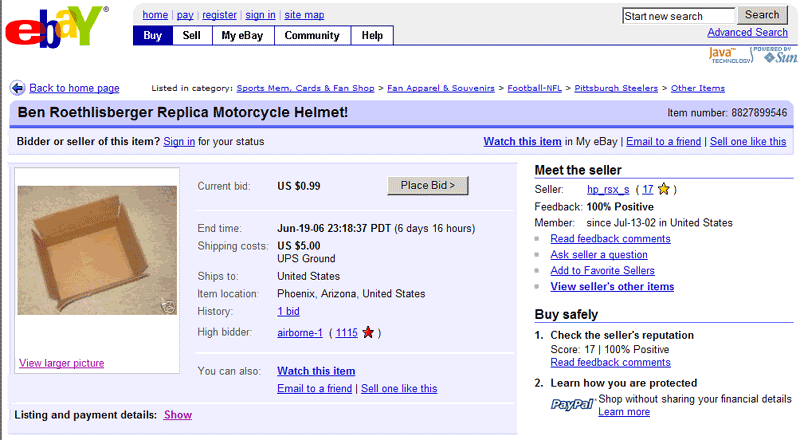Open the View larger picture link
The width and height of the screenshot is (800, 440).
[62, 363]
